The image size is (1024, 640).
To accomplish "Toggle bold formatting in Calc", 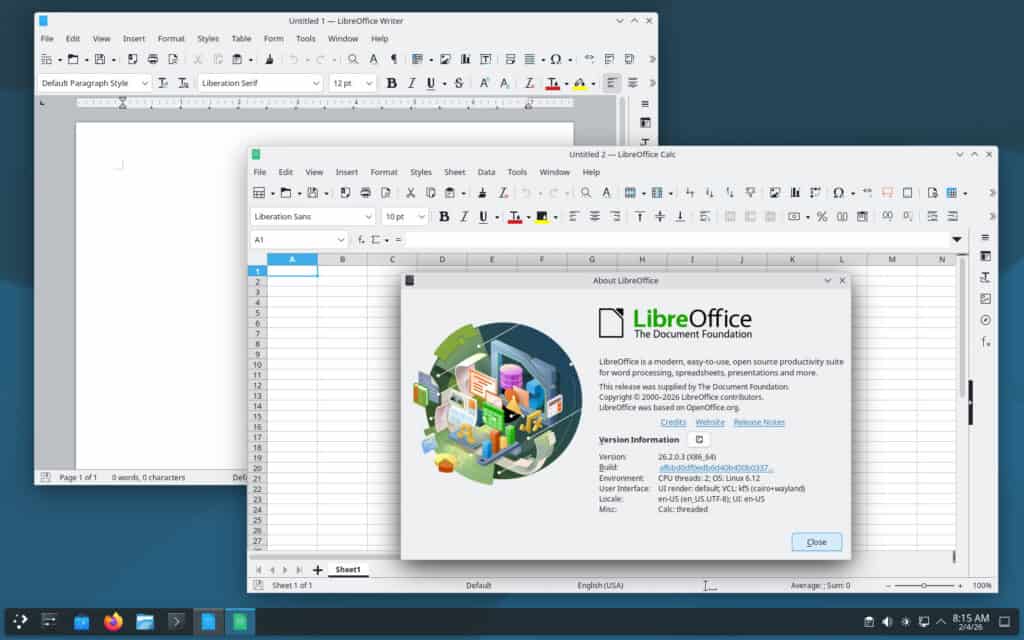I will pos(442,216).
